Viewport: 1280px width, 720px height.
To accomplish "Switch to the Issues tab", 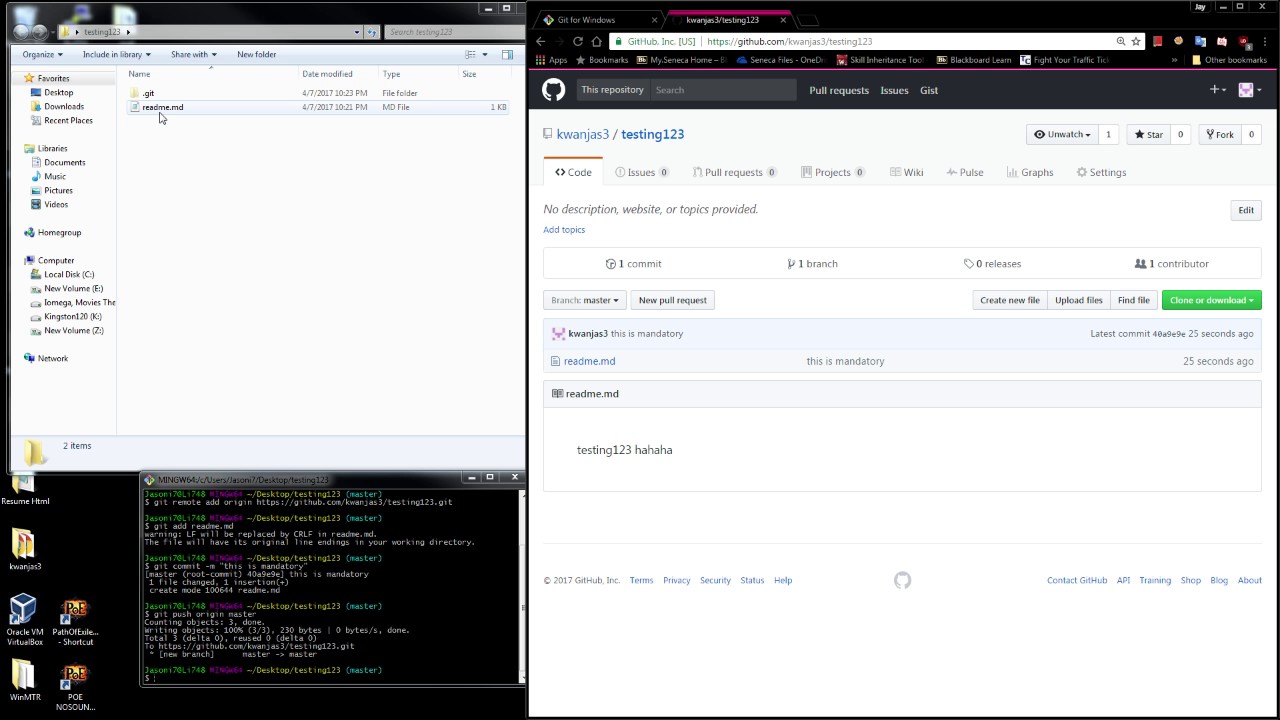I will [642, 172].
